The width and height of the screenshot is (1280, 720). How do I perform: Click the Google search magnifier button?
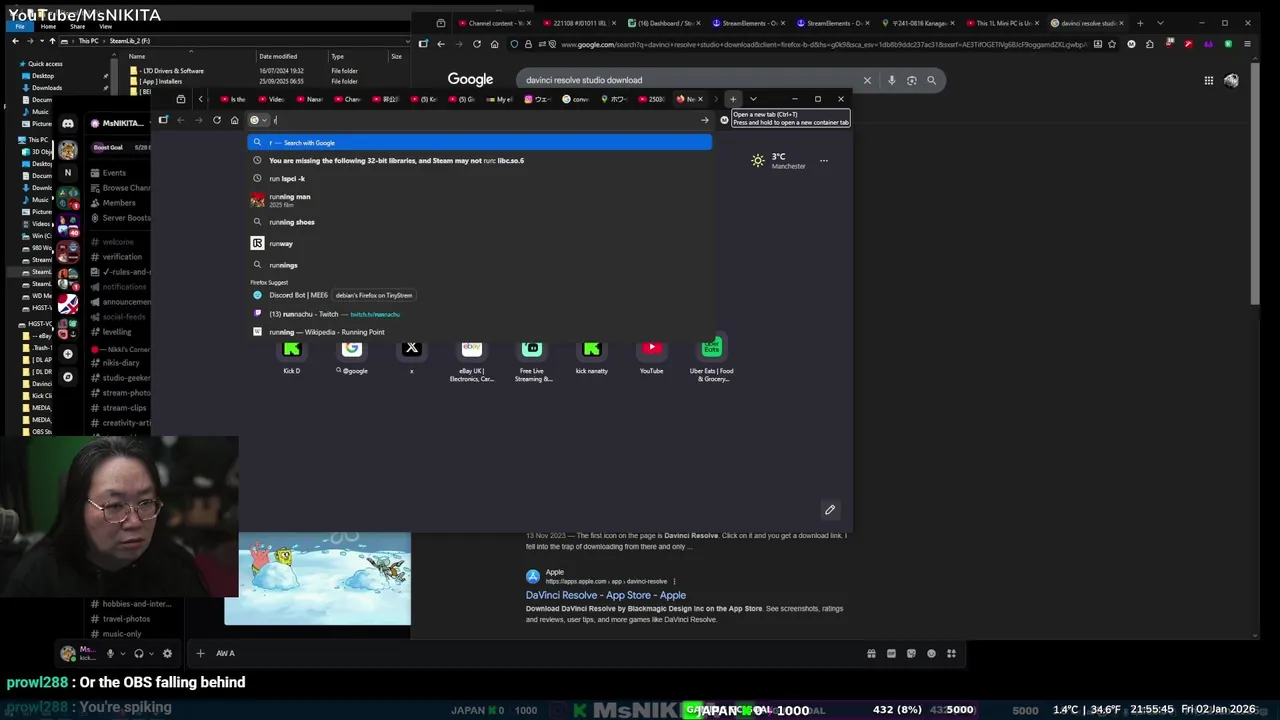coord(931,80)
